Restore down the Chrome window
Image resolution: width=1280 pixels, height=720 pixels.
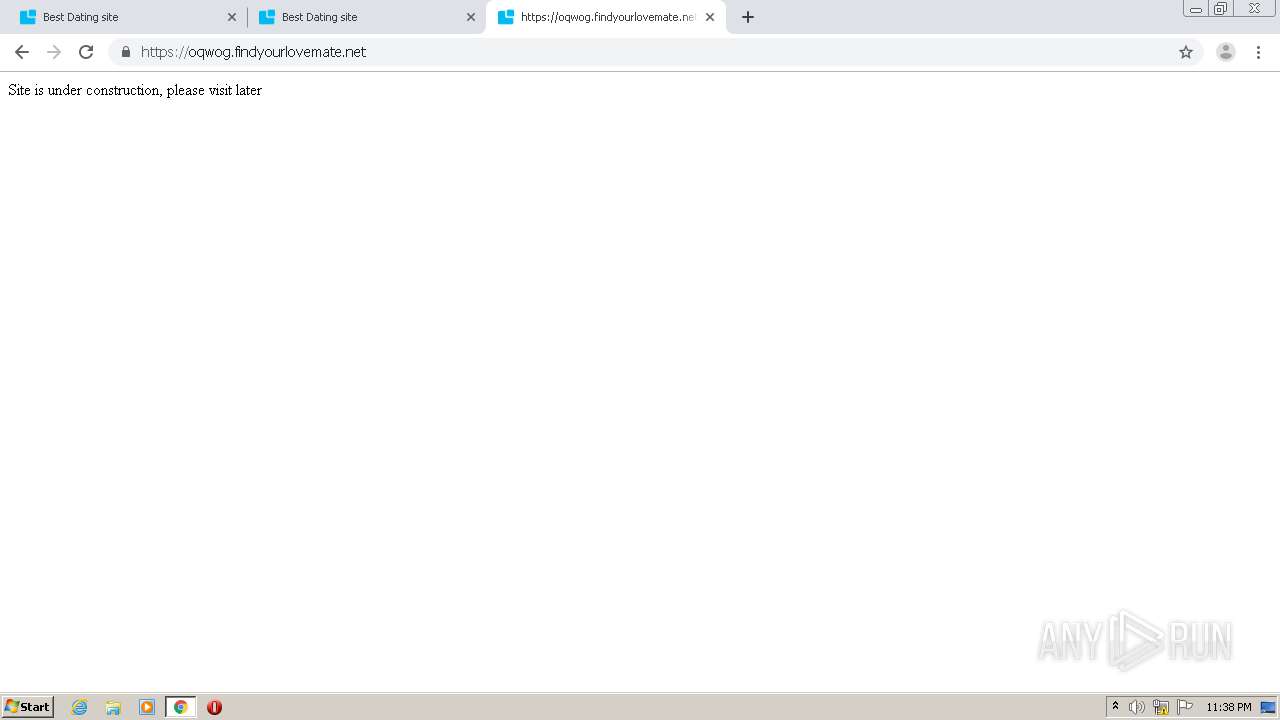(1221, 9)
